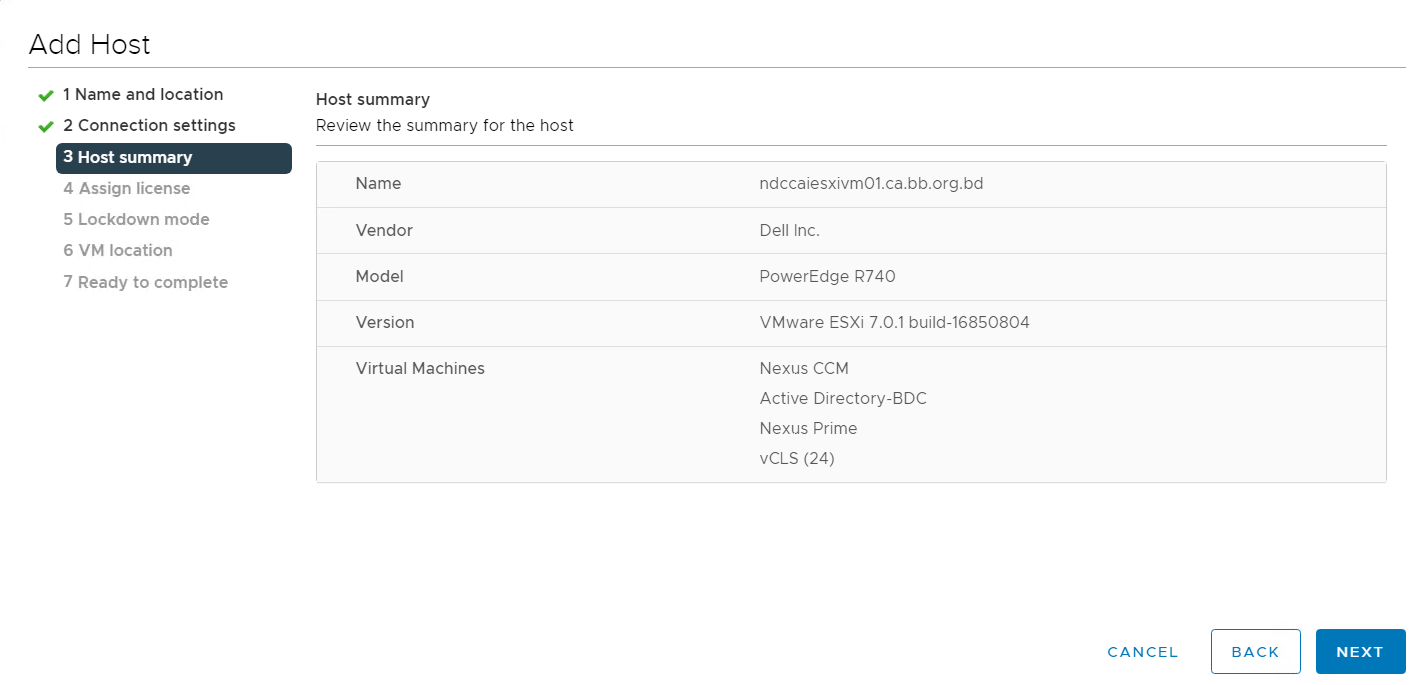Go to step 2 Connection settings

149,126
